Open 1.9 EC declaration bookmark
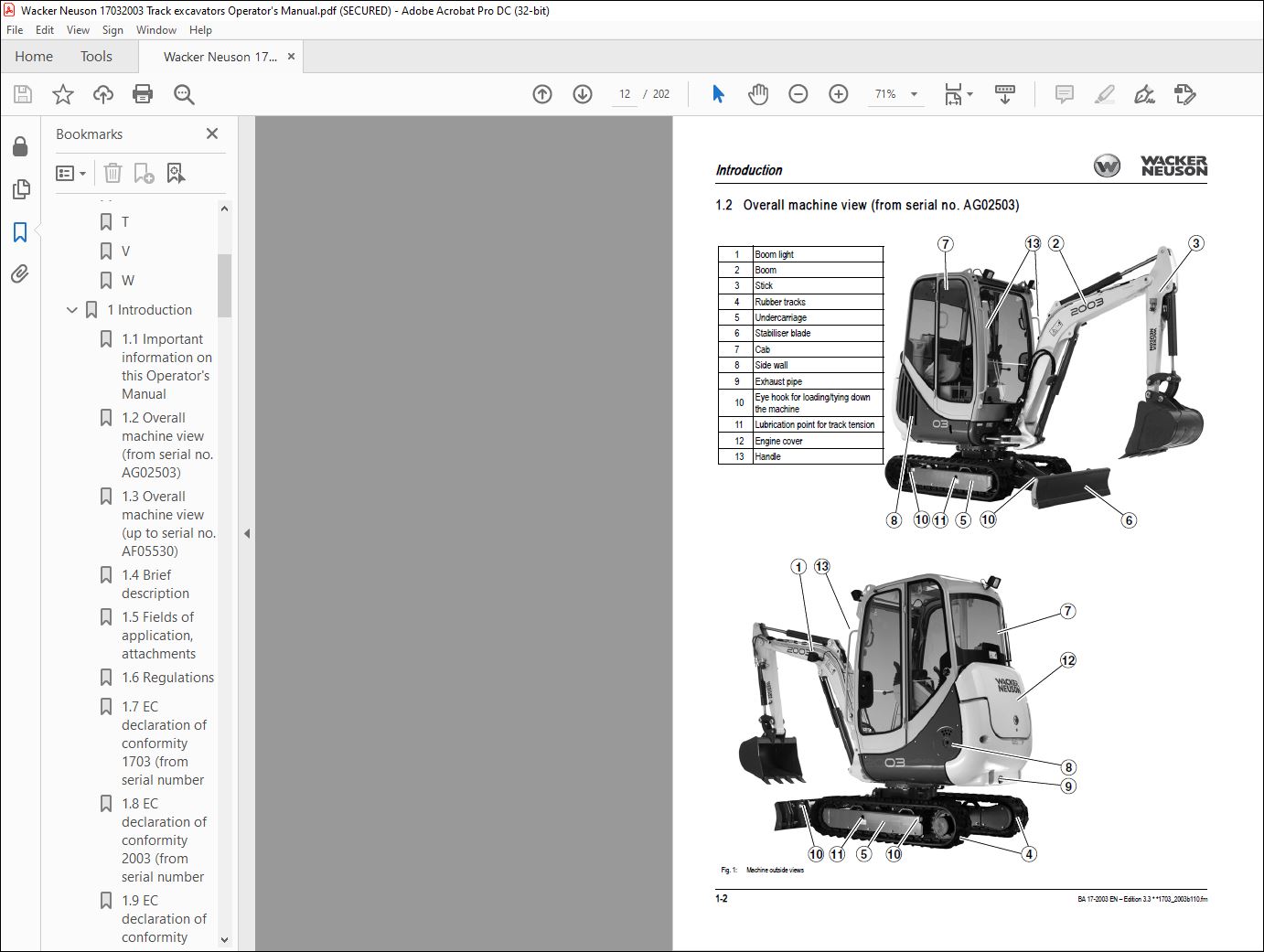 point(164,919)
